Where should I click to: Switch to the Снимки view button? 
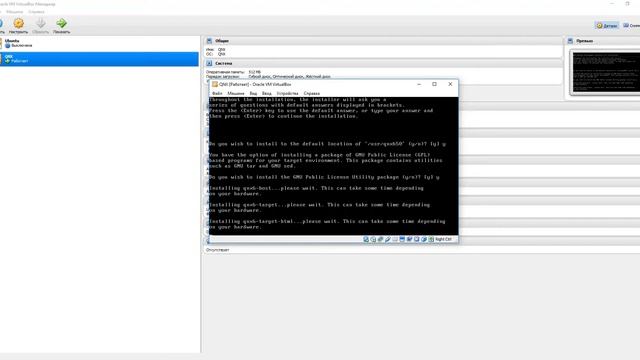(x=631, y=25)
